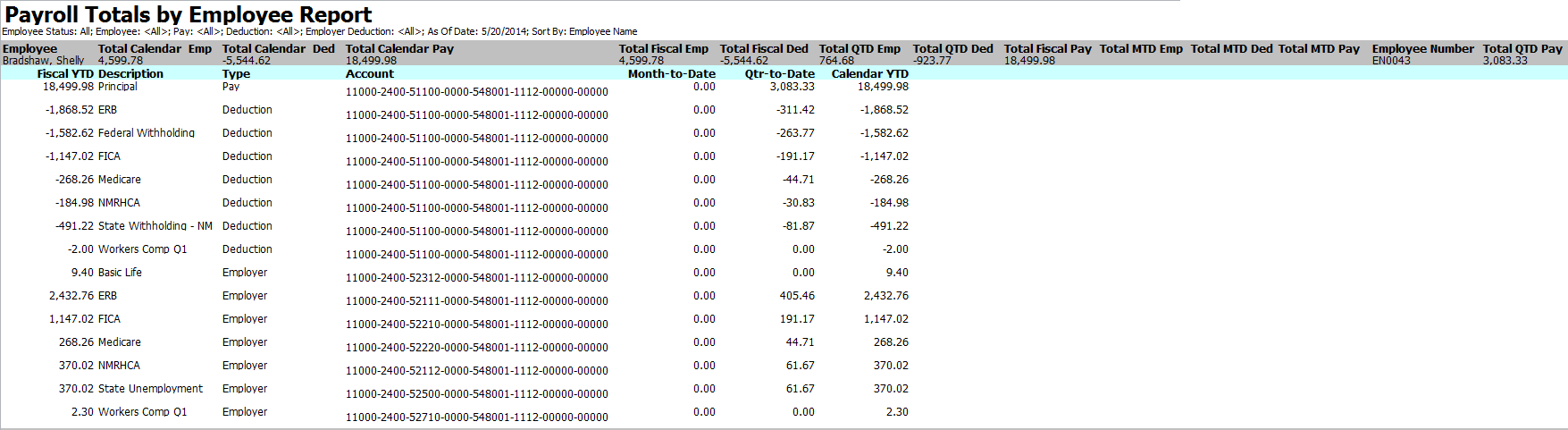Click the Total Calendar Pay header
Image resolution: width=1568 pixels, height=430 pixels.
(399, 49)
